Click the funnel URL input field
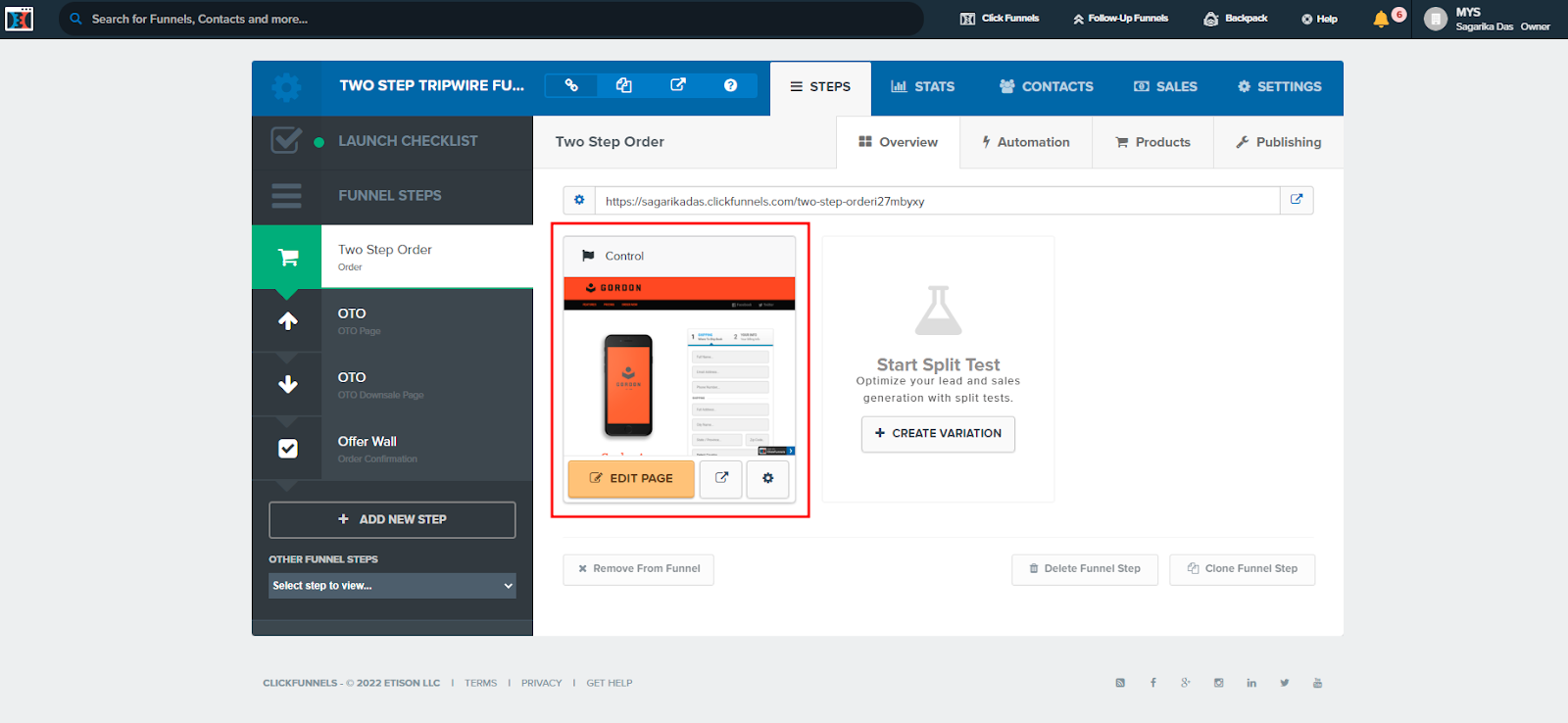Image resolution: width=1568 pixels, height=723 pixels. [x=937, y=200]
